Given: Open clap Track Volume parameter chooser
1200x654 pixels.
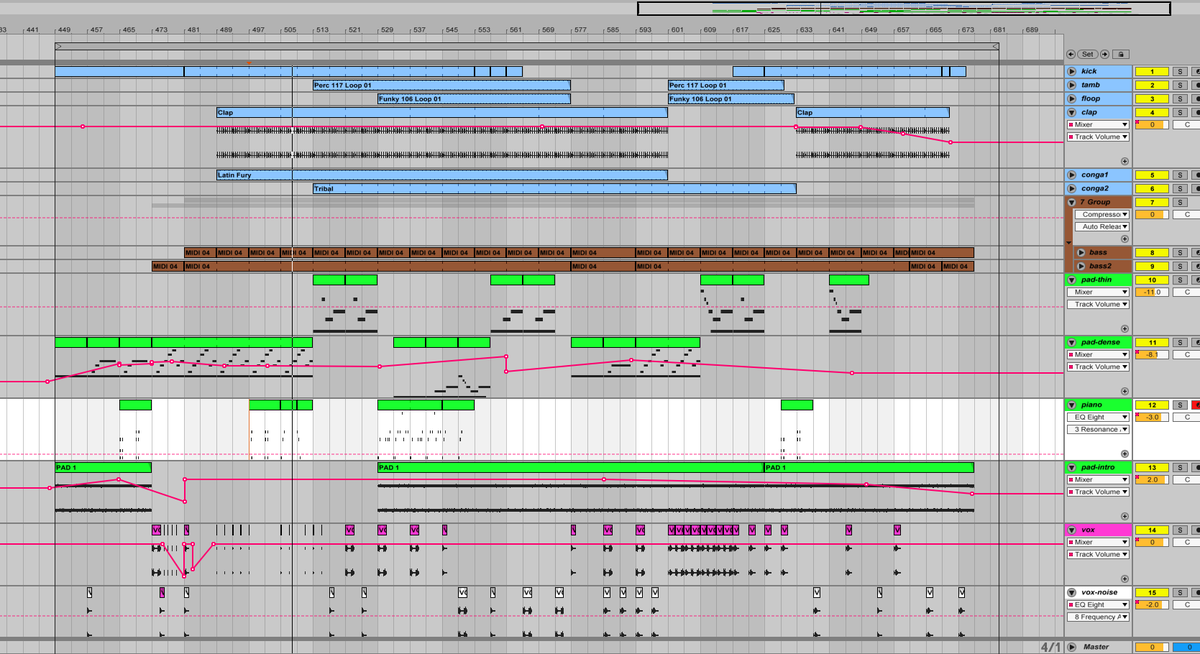Looking at the screenshot, I should click(x=1098, y=137).
